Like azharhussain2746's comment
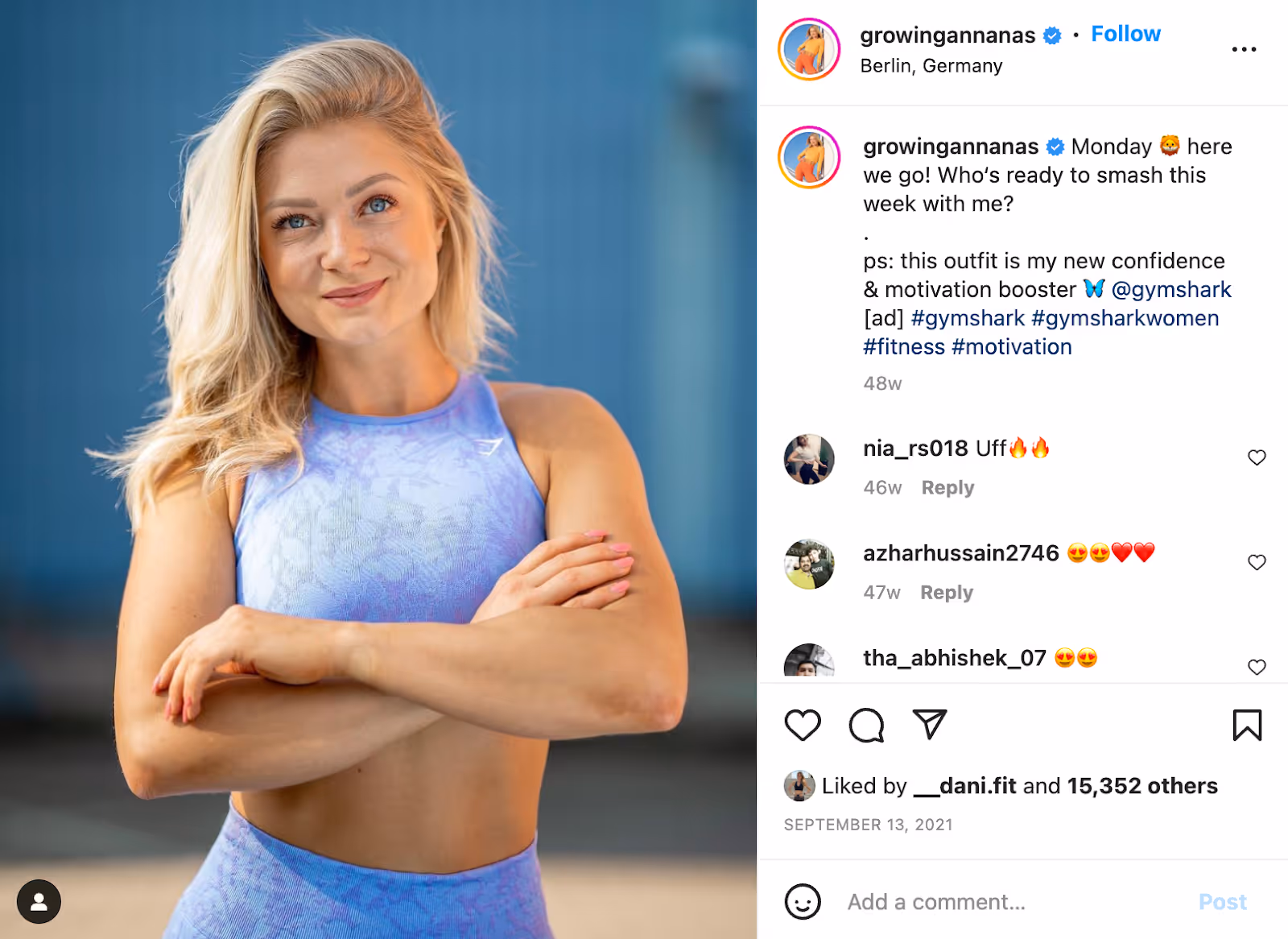This screenshot has width=1288, height=939. pyautogui.click(x=1257, y=562)
